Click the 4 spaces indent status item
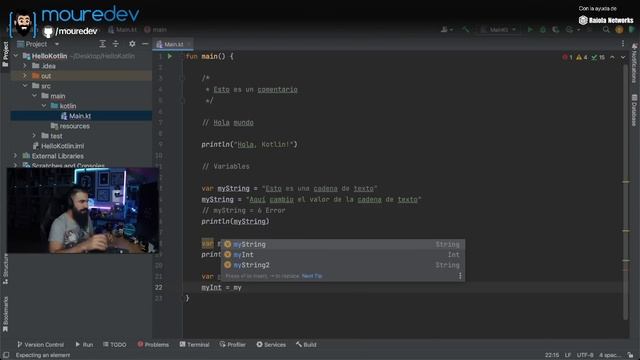This screenshot has height=360, width=640. pyautogui.click(x=610, y=355)
